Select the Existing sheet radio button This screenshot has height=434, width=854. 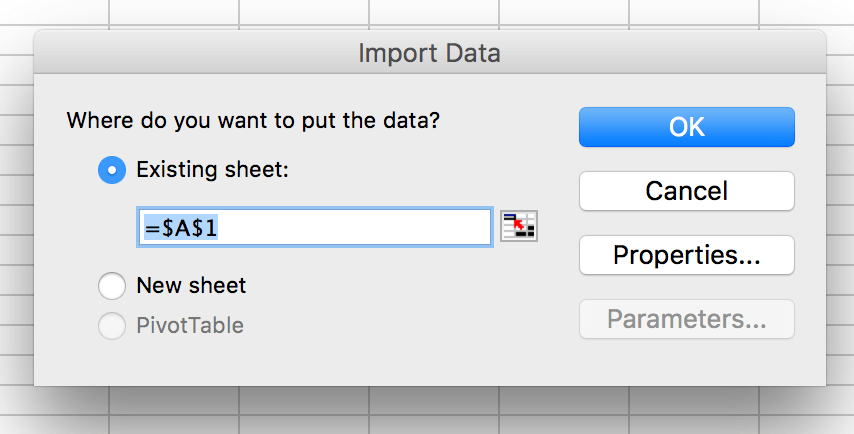click(111, 170)
